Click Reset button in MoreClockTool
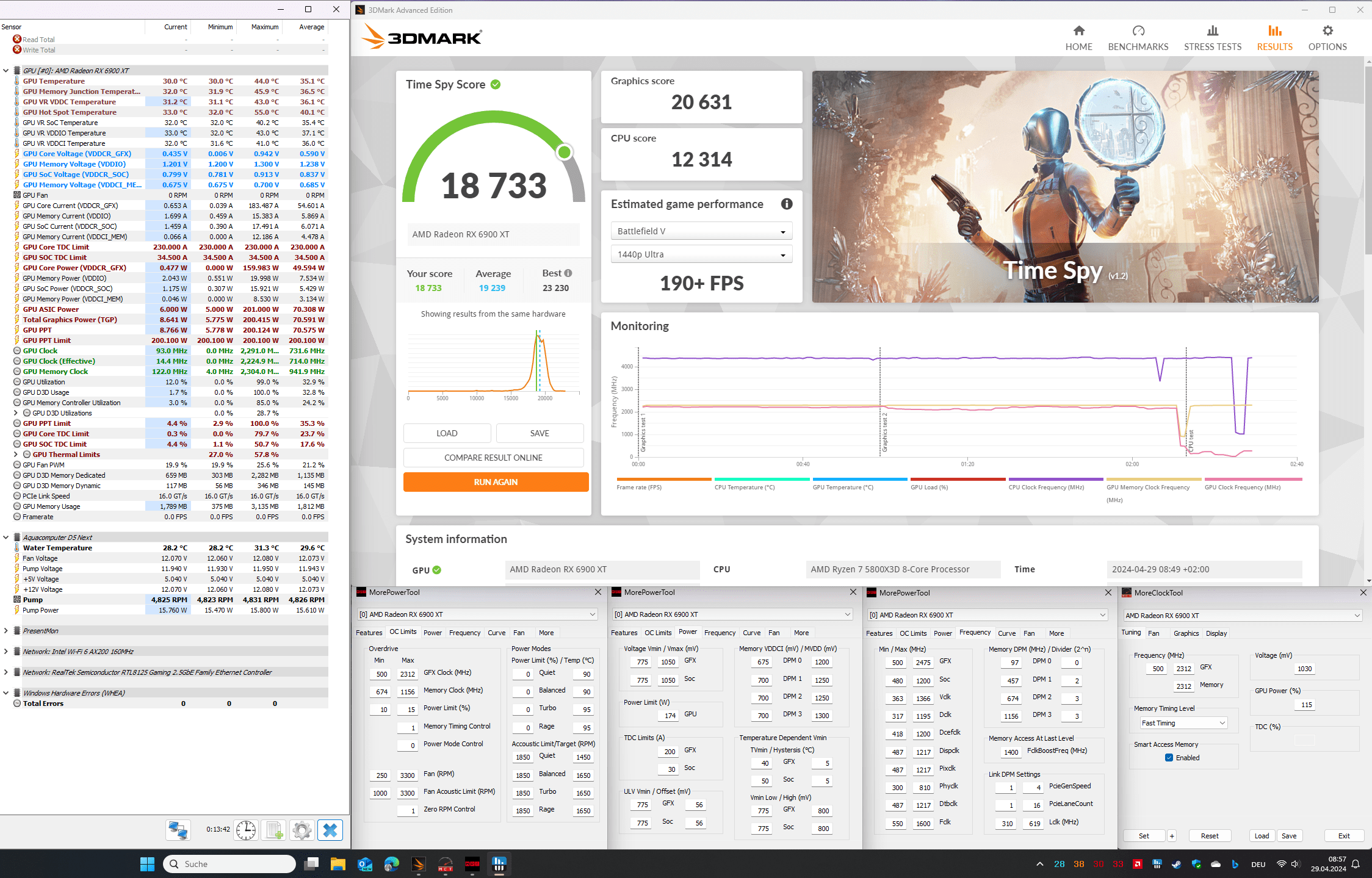 [1209, 836]
